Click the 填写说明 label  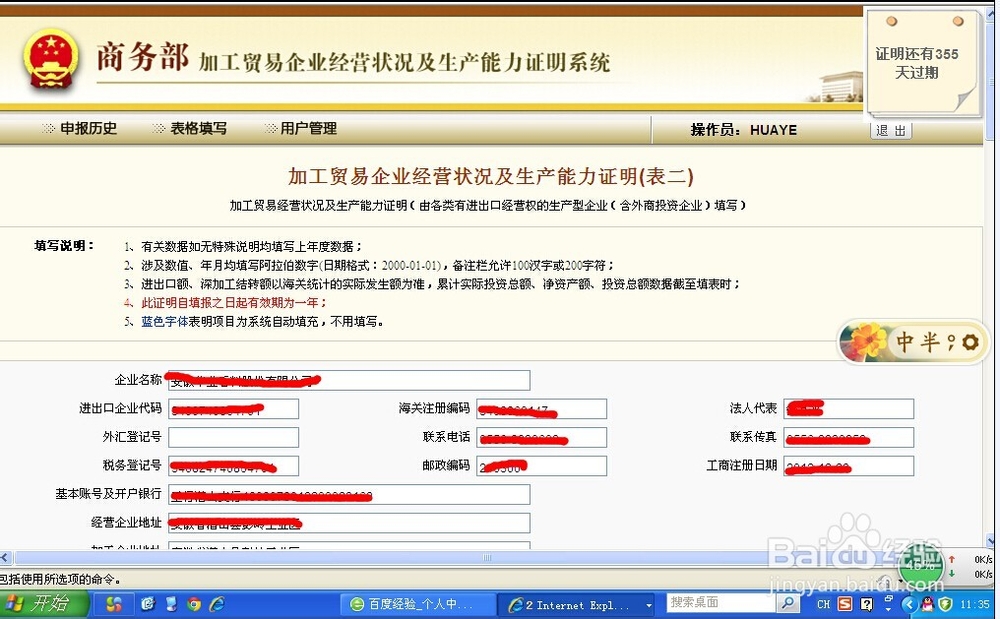click(64, 245)
